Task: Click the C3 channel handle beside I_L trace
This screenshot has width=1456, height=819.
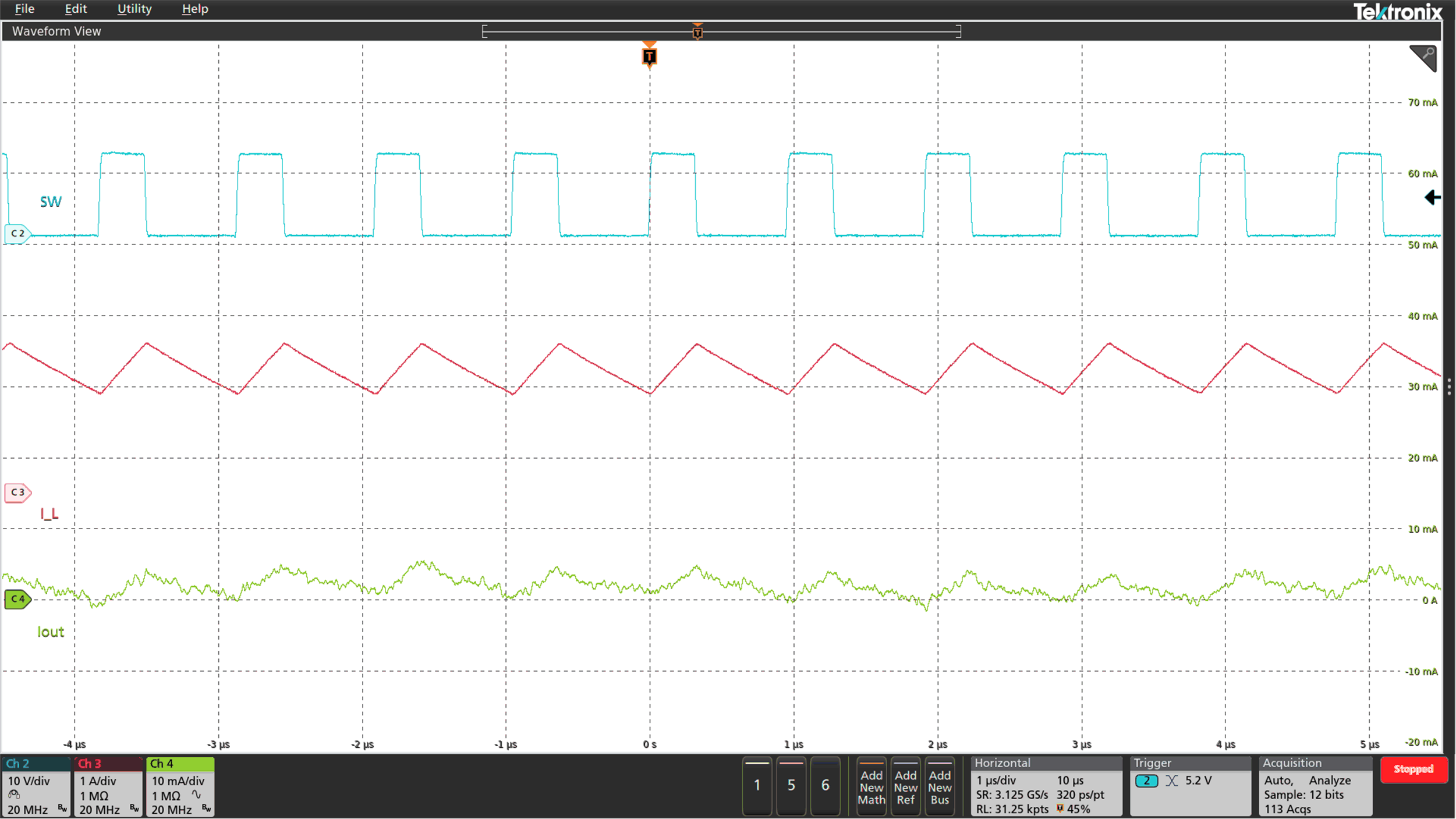Action: (x=17, y=492)
